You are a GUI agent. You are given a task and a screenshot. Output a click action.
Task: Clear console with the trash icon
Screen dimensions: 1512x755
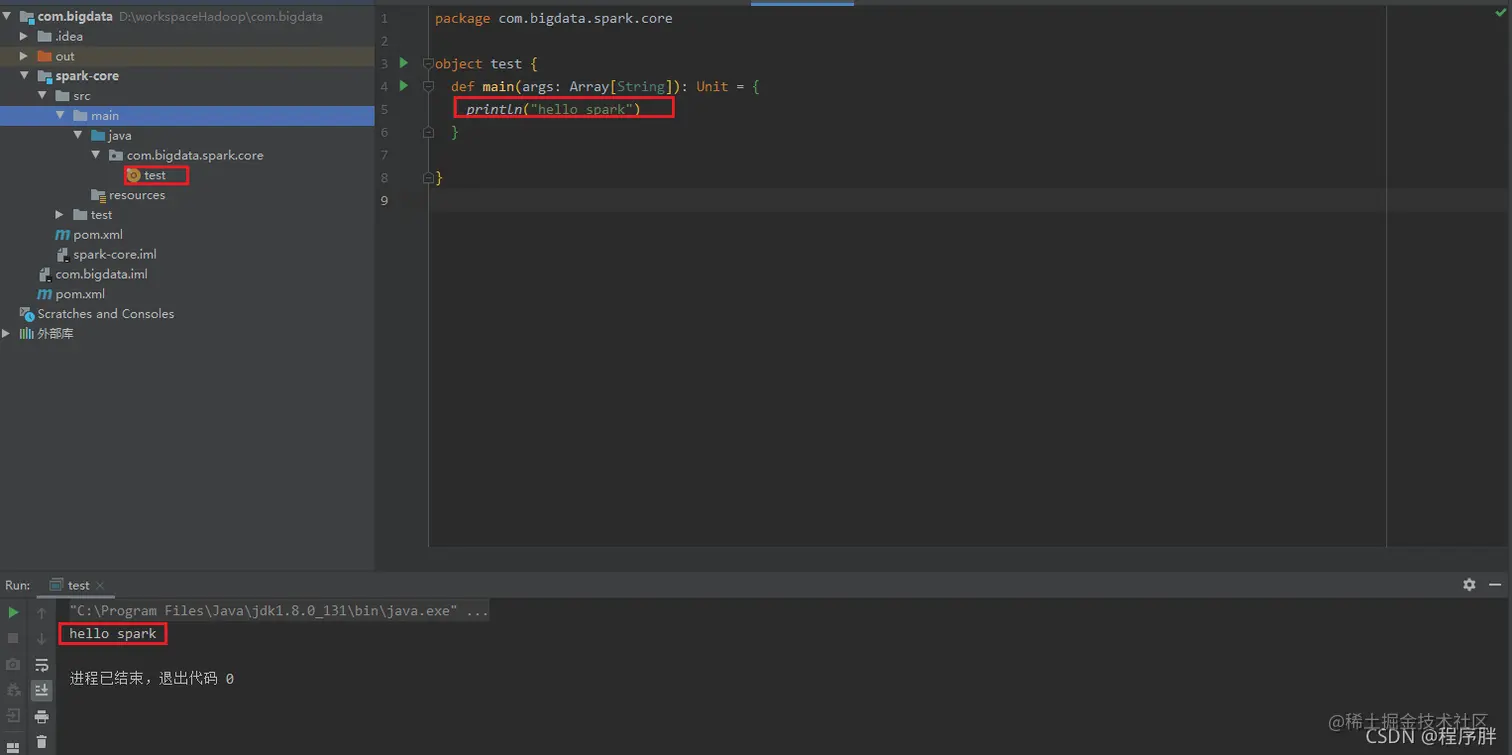[x=41, y=742]
